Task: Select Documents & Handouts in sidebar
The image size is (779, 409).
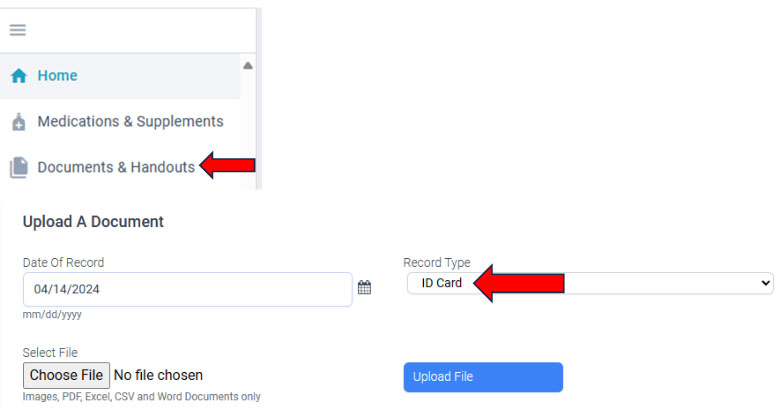Action: pos(116,167)
